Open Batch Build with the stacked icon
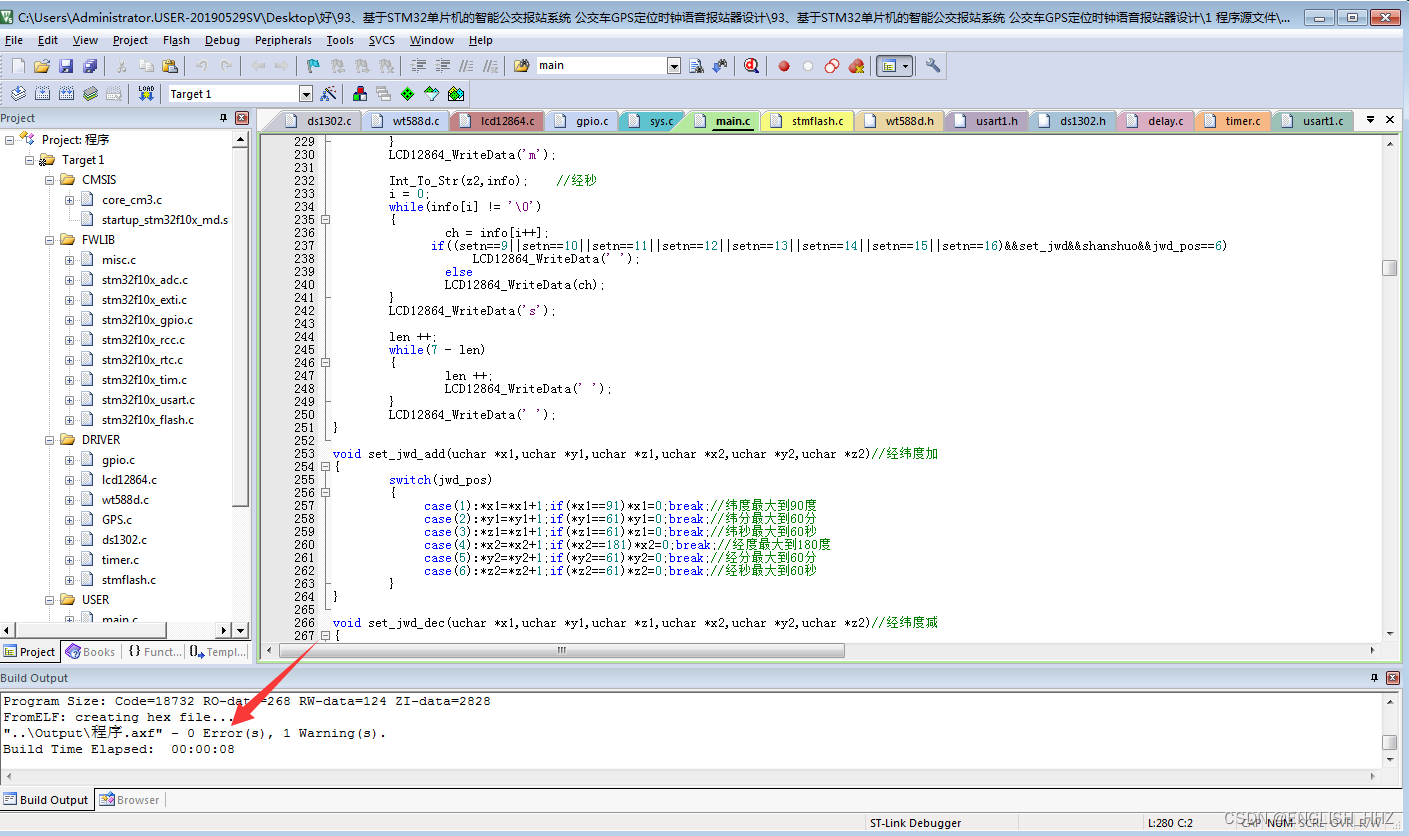Image resolution: width=1409 pixels, height=836 pixels. pos(90,94)
